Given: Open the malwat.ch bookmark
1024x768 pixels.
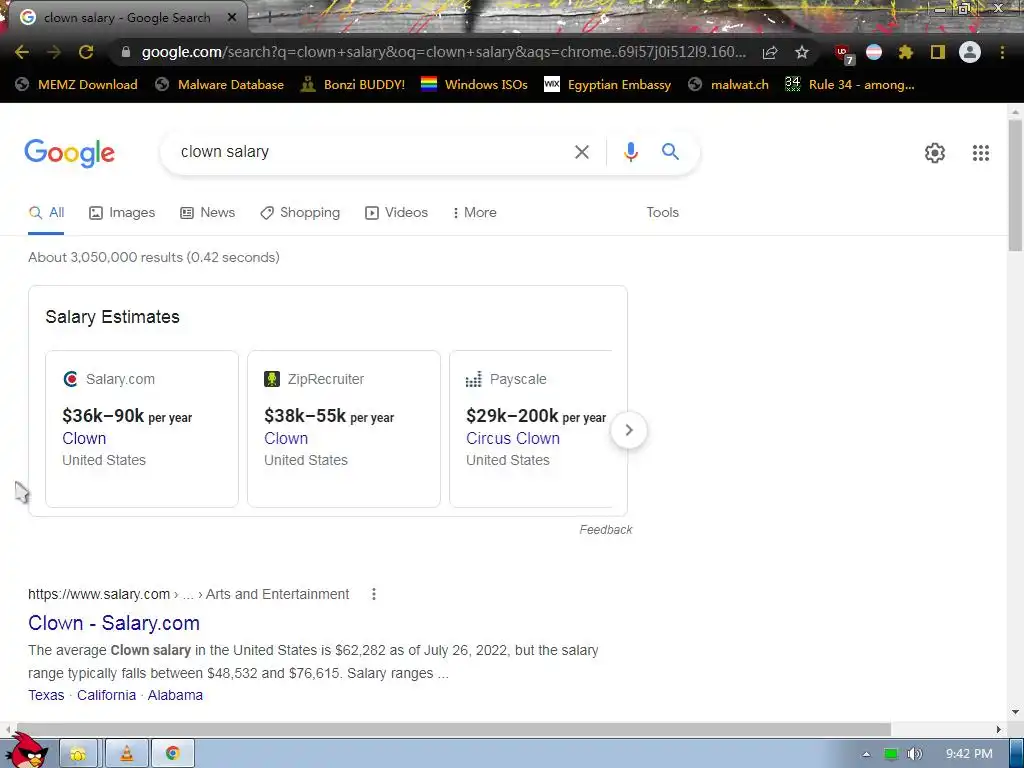Looking at the screenshot, I should click(x=728, y=84).
